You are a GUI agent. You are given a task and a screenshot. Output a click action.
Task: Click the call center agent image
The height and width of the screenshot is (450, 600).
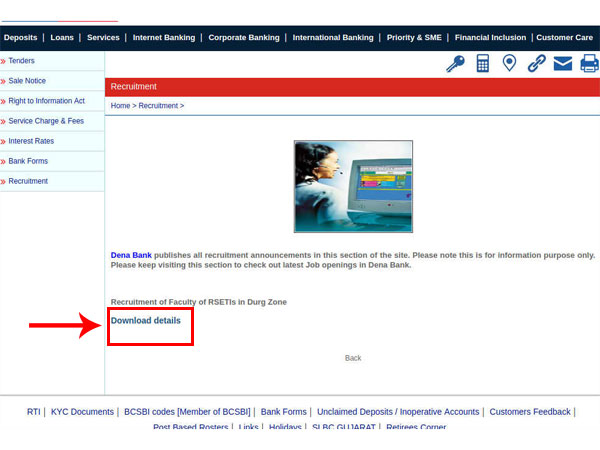353,186
